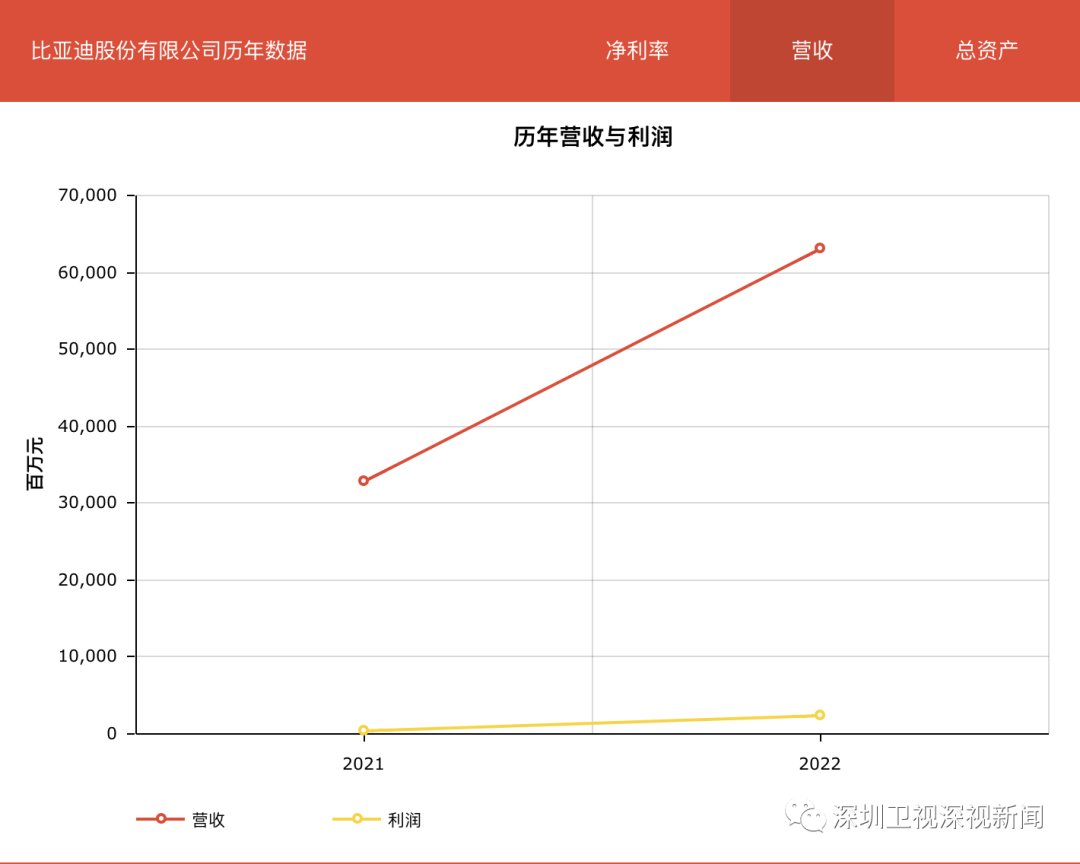This screenshot has height=864, width=1080.
Task: Click the yellow 利润 legend line marker
Action: point(357,820)
